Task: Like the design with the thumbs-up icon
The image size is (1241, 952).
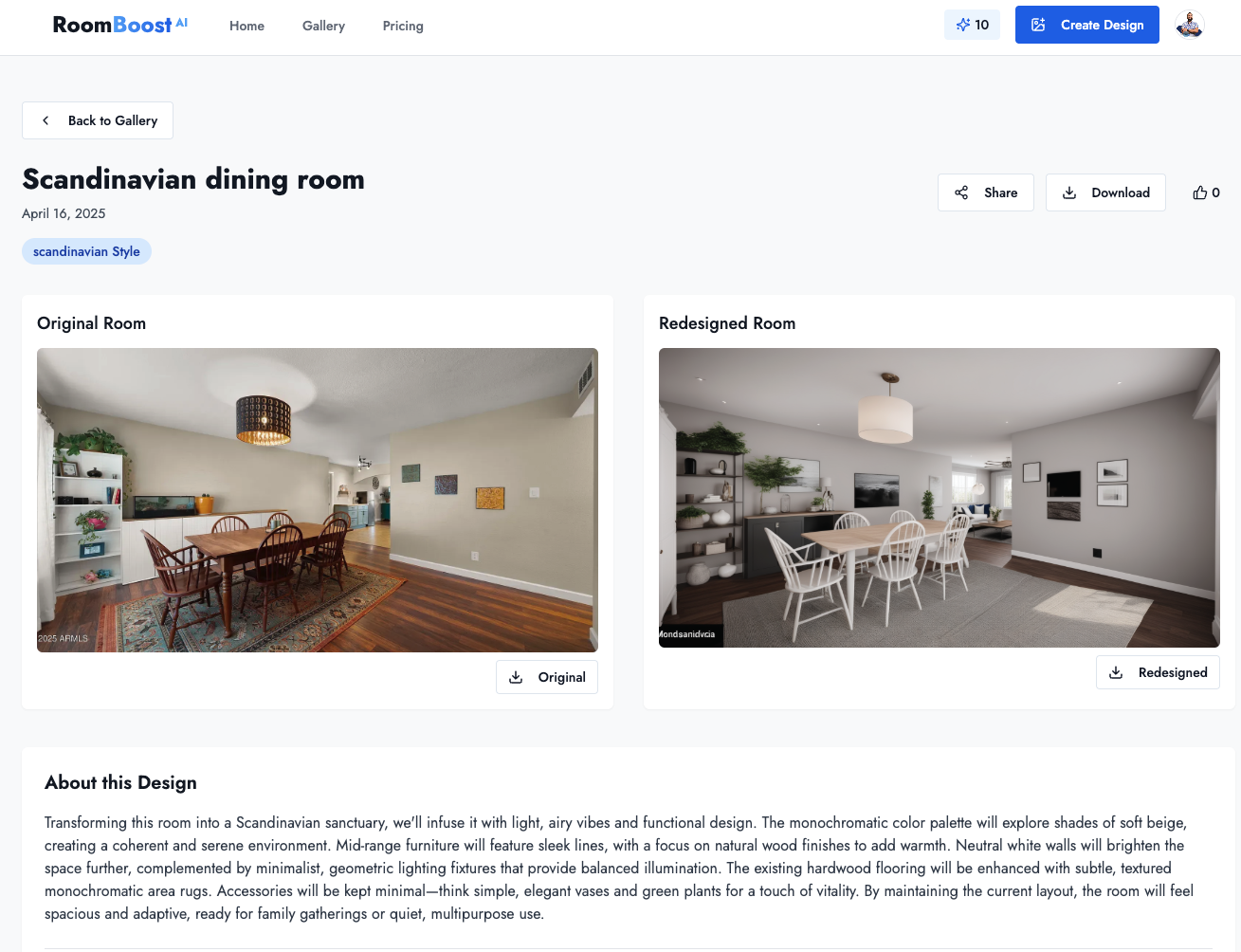Action: pos(1200,192)
